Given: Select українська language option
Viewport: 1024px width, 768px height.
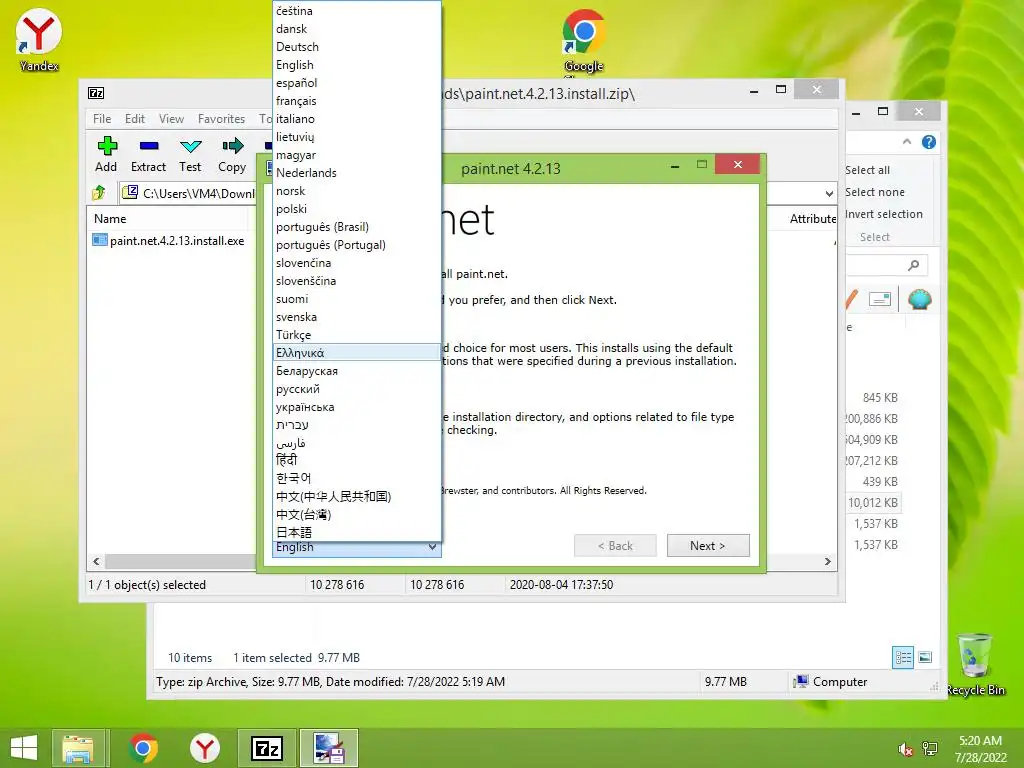Looking at the screenshot, I should [357, 407].
